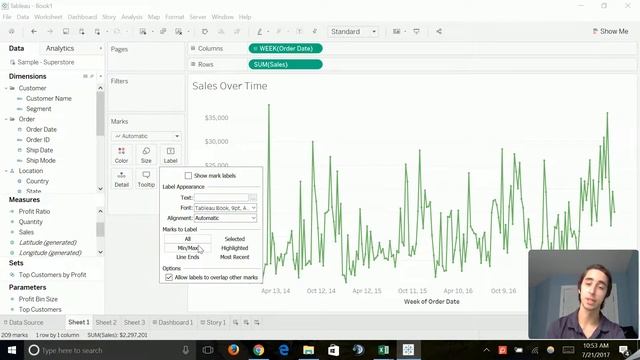Open Firefox from the taskbar
This screenshot has height=360, width=640.
click(233, 350)
